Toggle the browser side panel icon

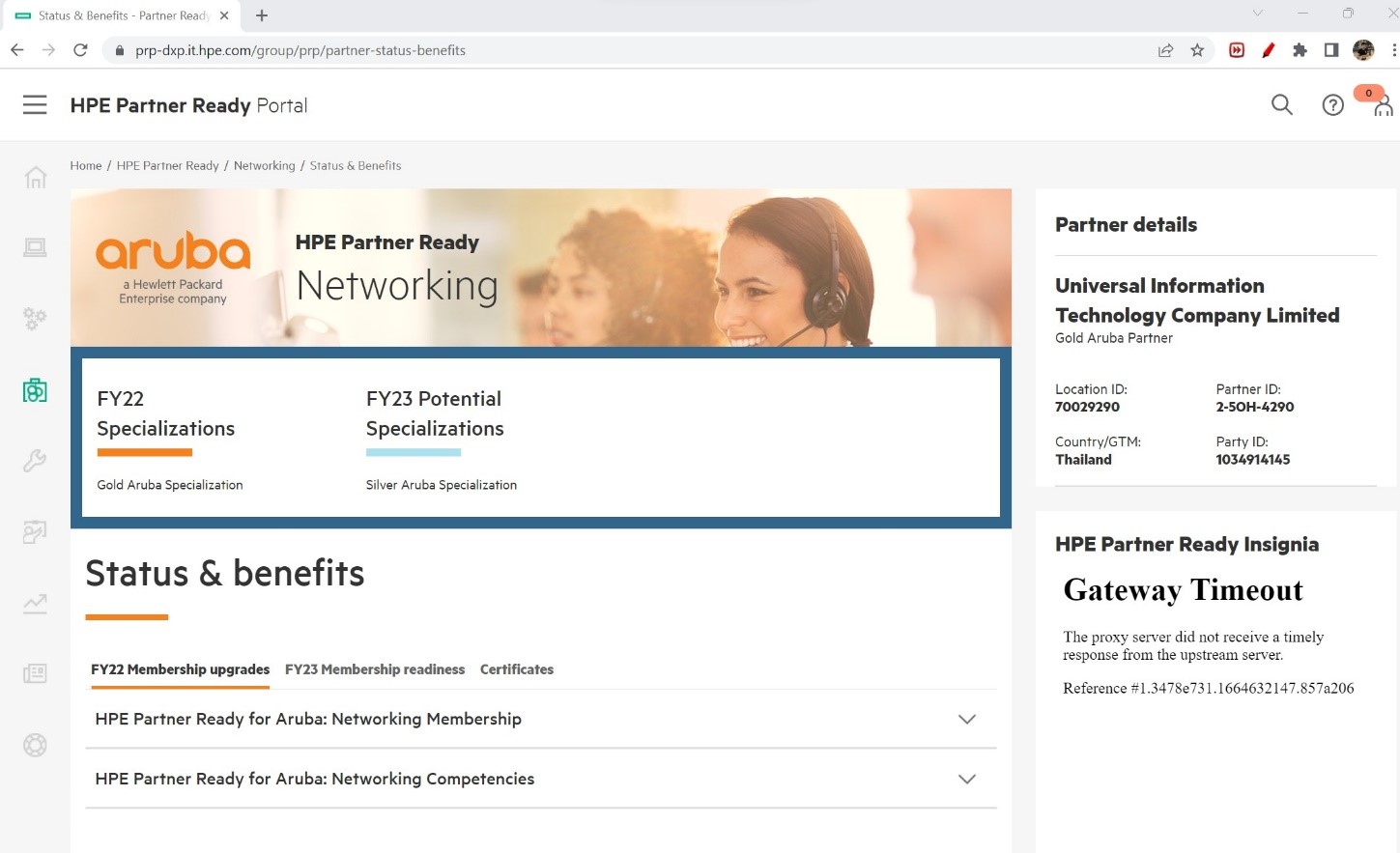[x=1331, y=50]
